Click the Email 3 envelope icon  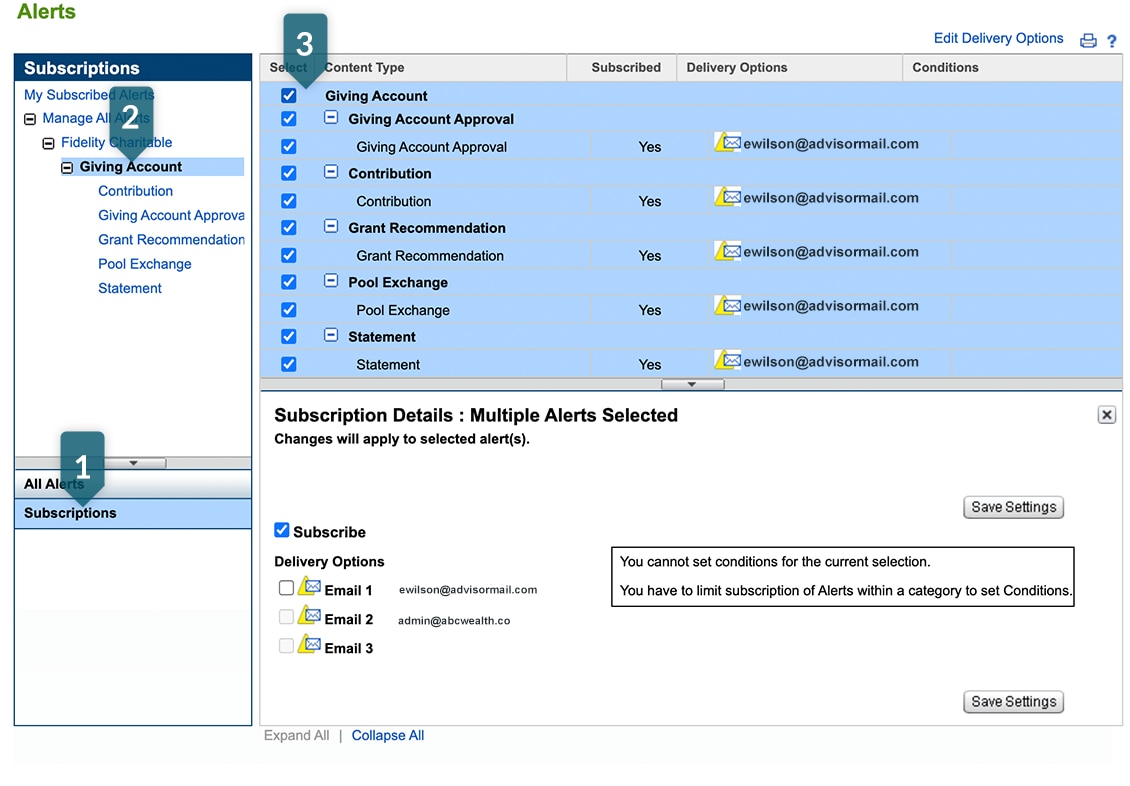pyautogui.click(x=309, y=644)
